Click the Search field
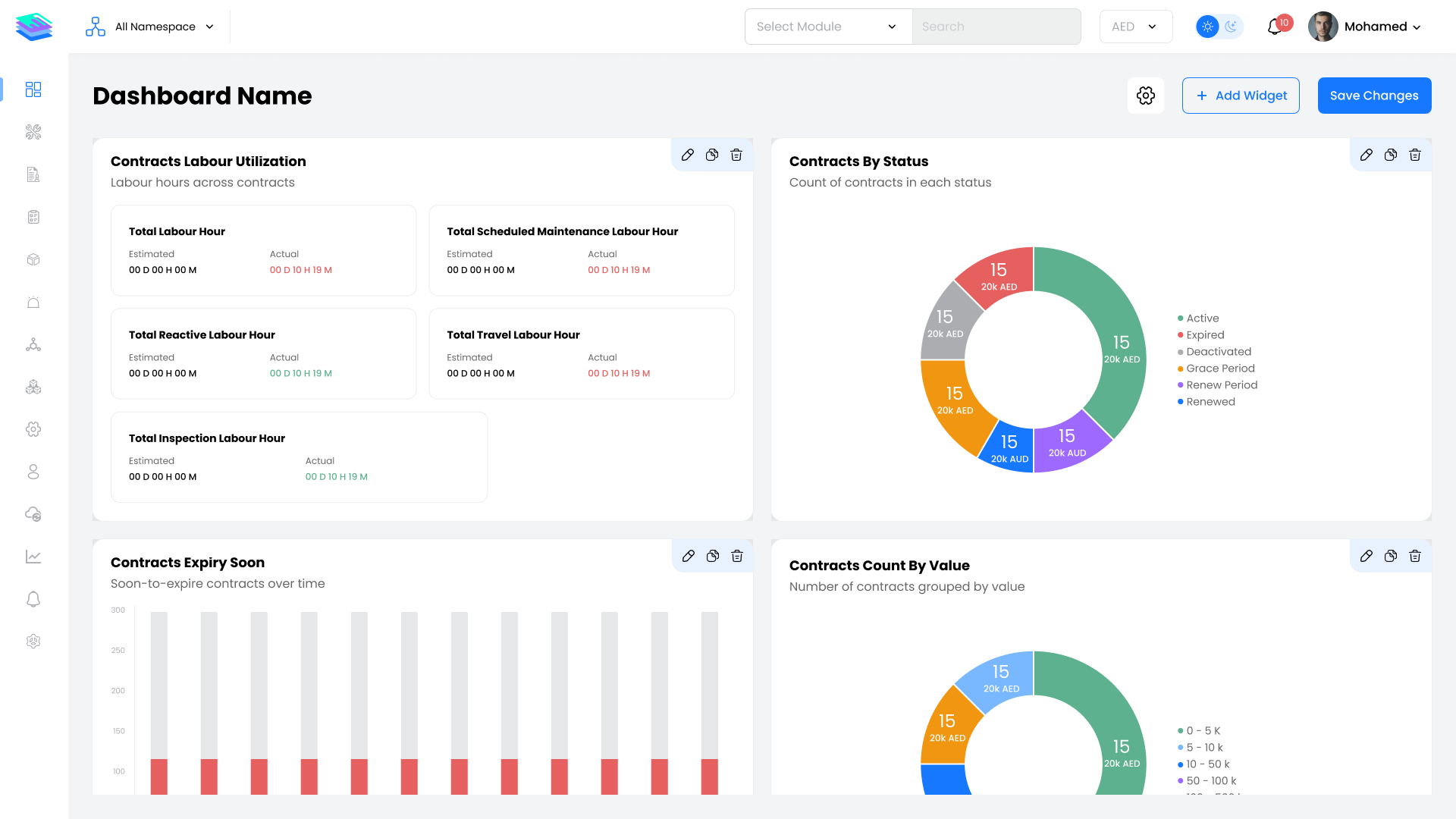This screenshot has height=819, width=1456. click(996, 27)
